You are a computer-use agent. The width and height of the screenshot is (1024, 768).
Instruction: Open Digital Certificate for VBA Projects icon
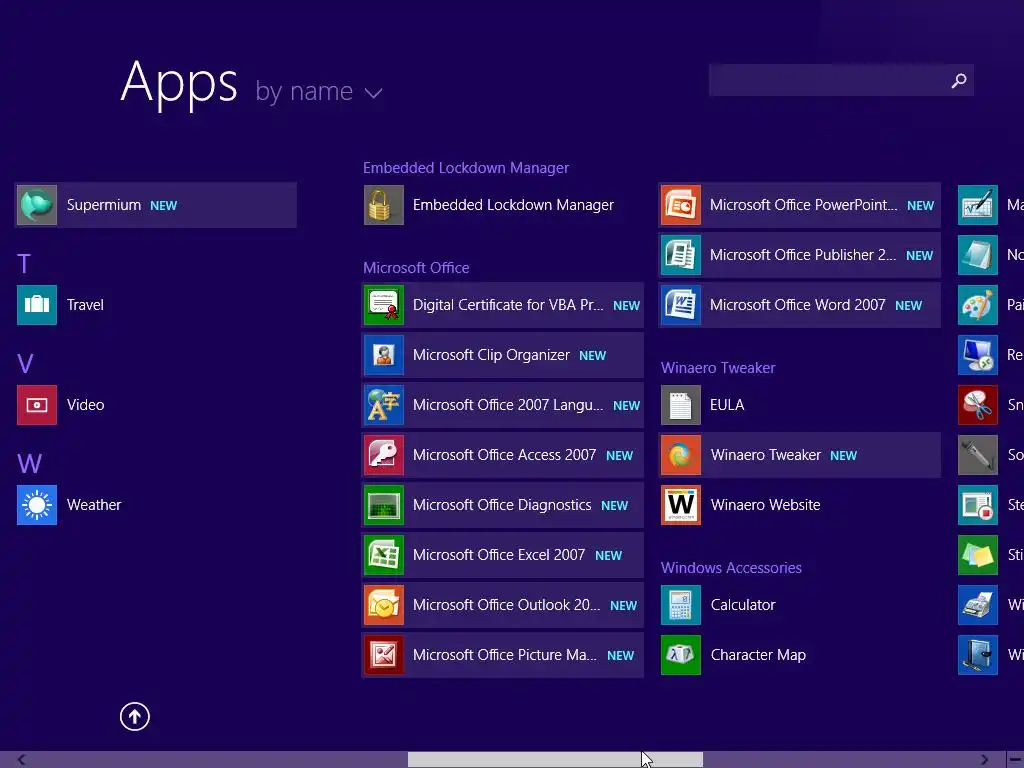tap(383, 305)
